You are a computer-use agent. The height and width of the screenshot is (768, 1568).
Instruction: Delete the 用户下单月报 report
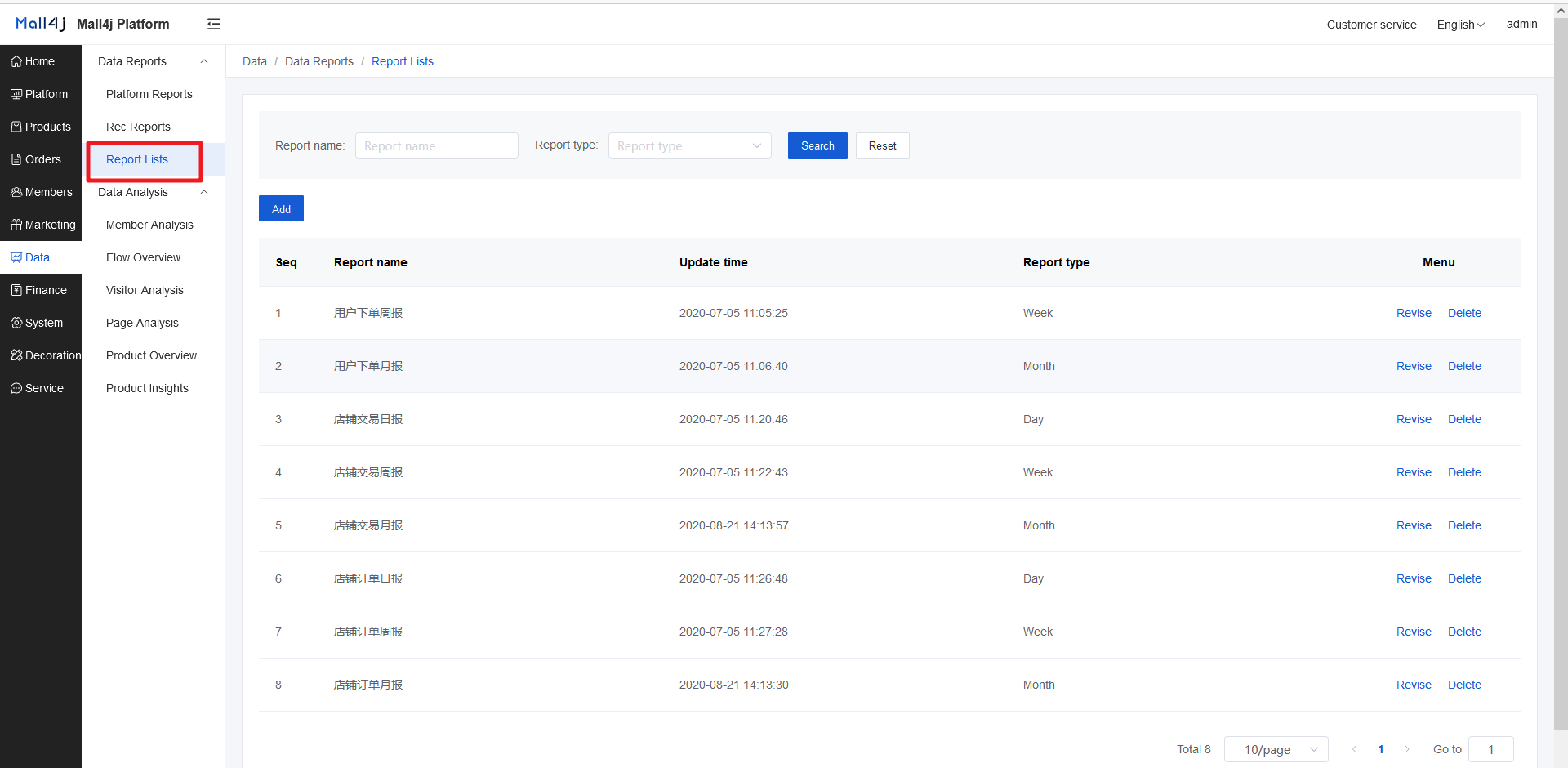coord(1464,366)
